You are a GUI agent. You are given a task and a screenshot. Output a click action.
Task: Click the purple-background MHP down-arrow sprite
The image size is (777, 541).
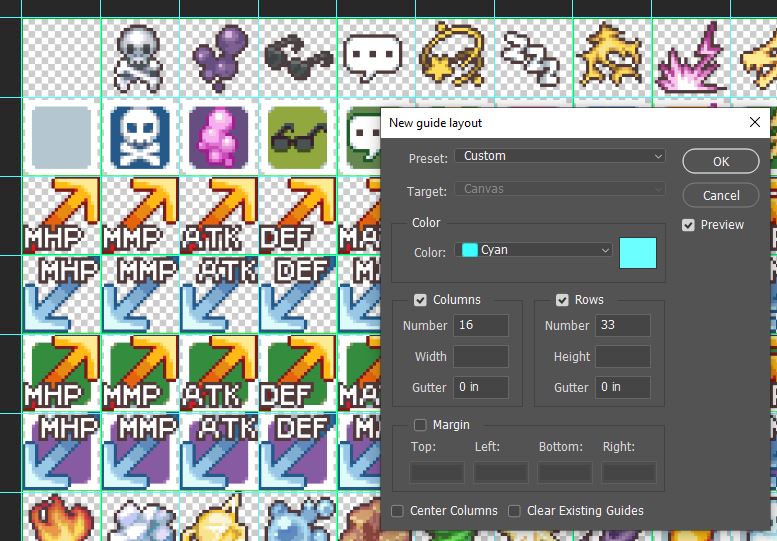[61, 452]
